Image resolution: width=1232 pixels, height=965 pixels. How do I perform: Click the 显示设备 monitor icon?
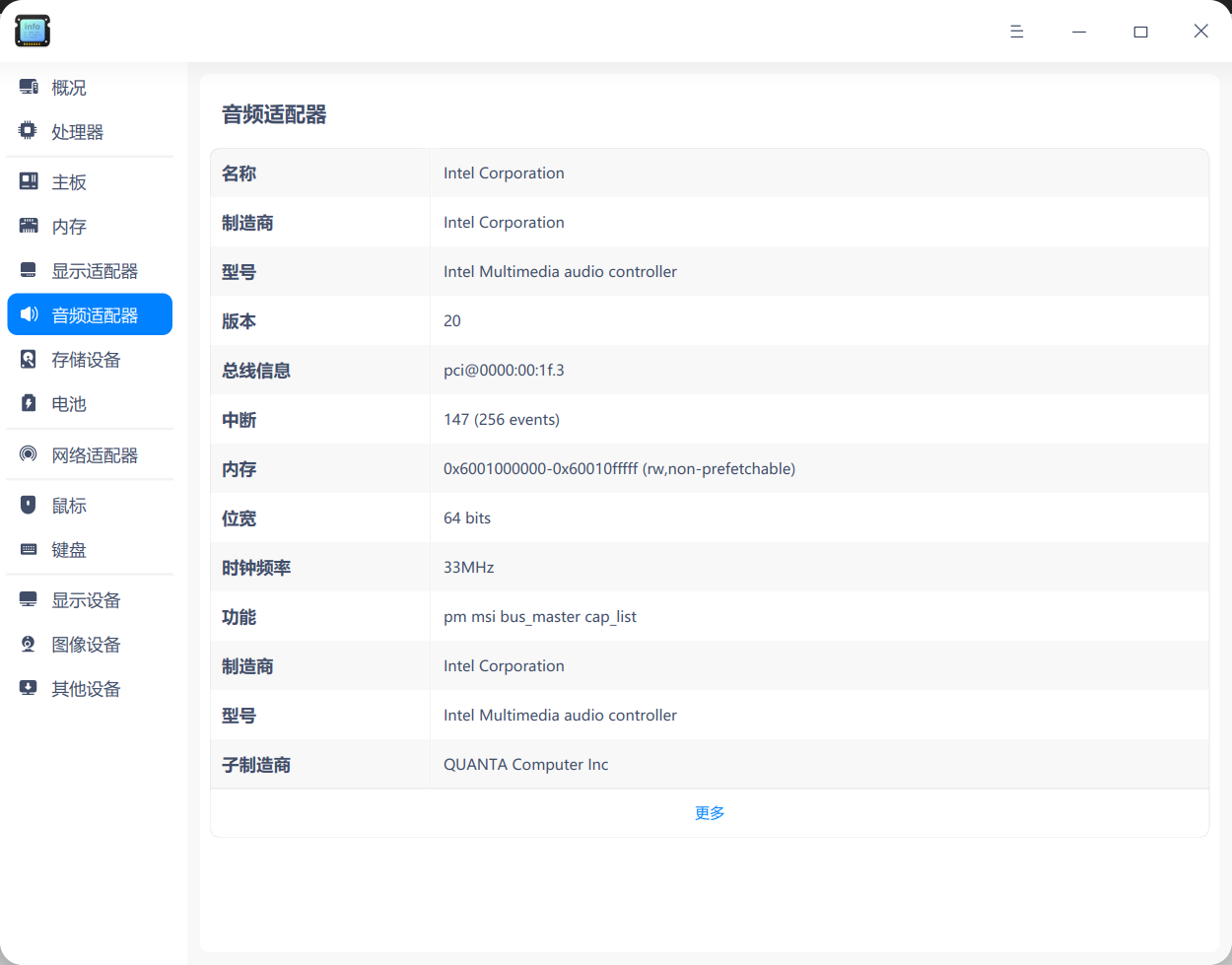pos(29,599)
